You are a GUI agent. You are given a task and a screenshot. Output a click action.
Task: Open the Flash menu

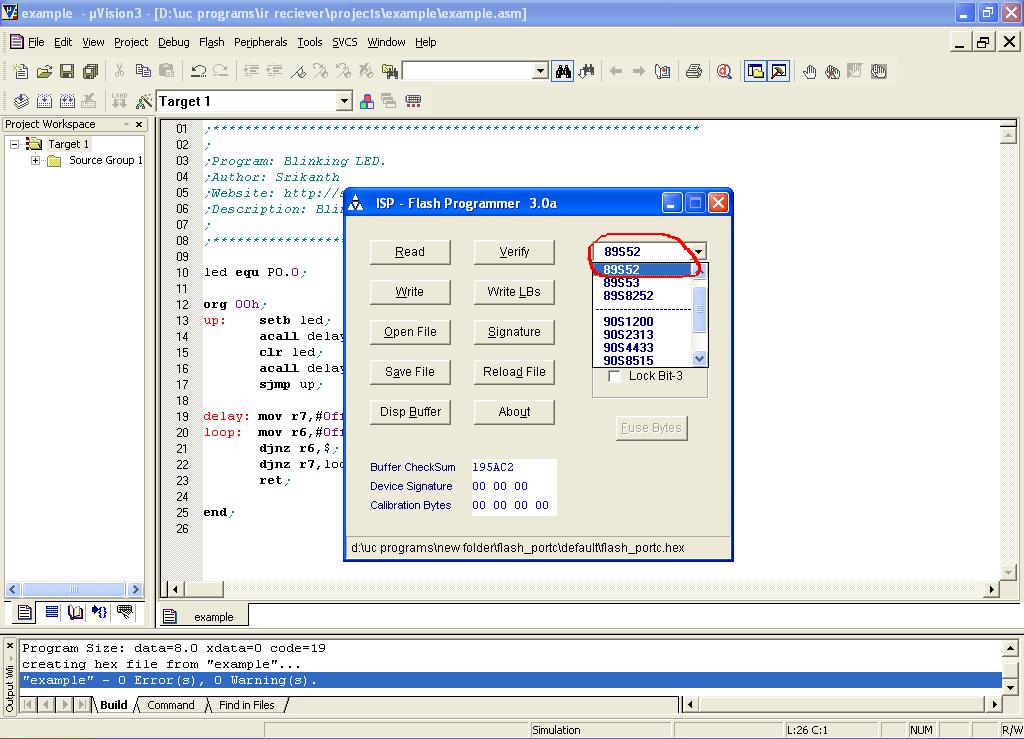[212, 42]
